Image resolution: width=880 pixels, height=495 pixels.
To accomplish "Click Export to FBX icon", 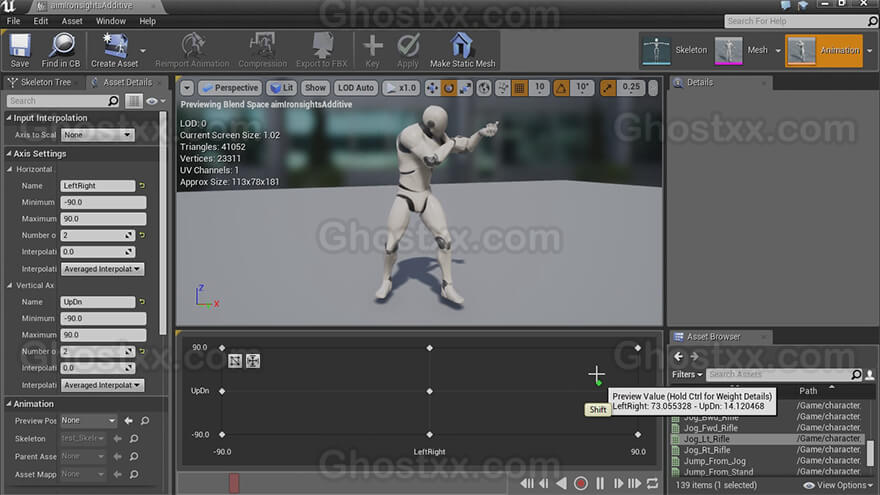I will pyautogui.click(x=322, y=51).
